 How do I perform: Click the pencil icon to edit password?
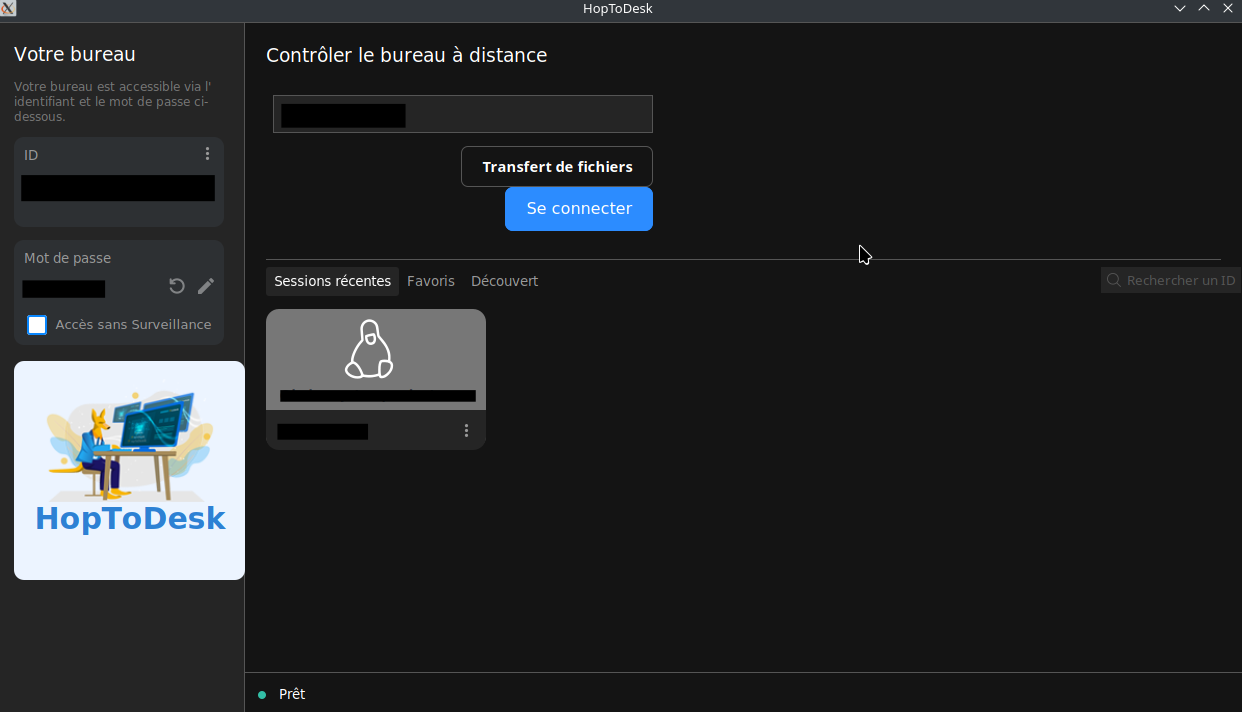coord(206,287)
